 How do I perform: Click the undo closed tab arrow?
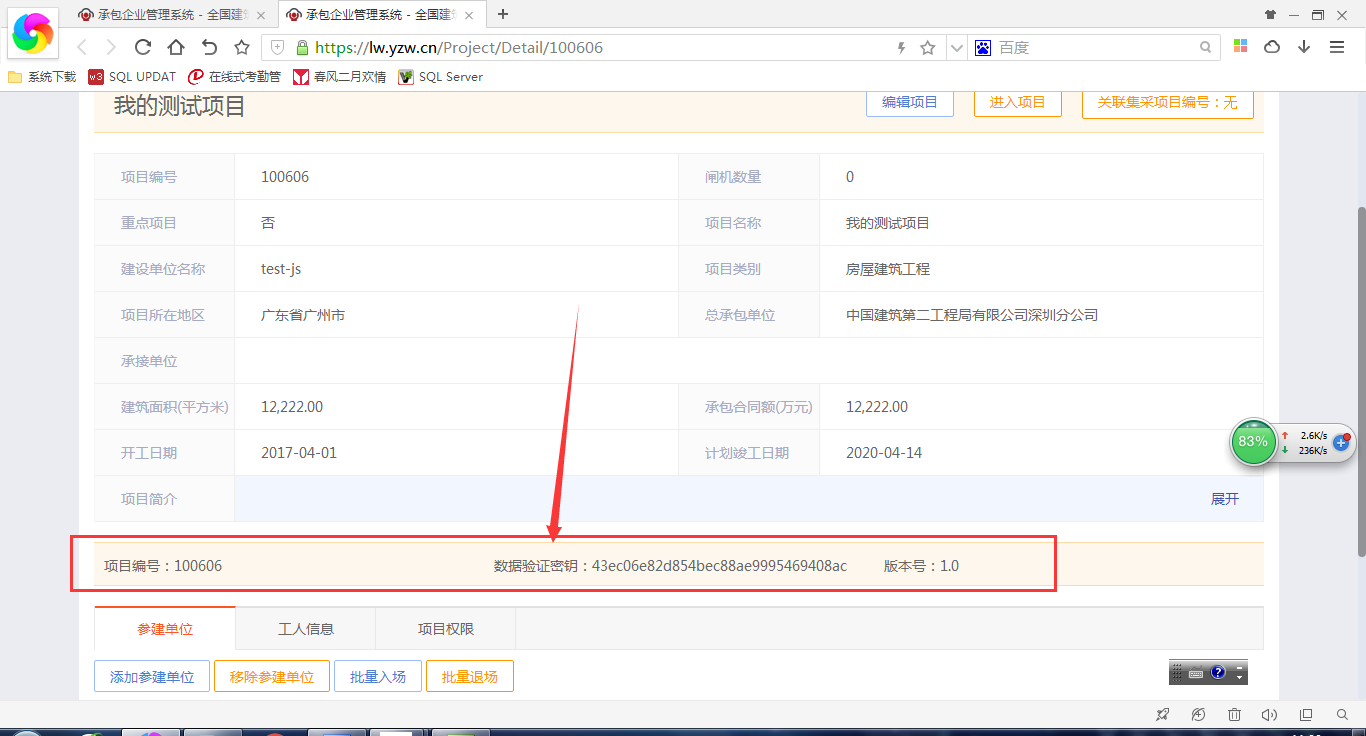point(209,47)
